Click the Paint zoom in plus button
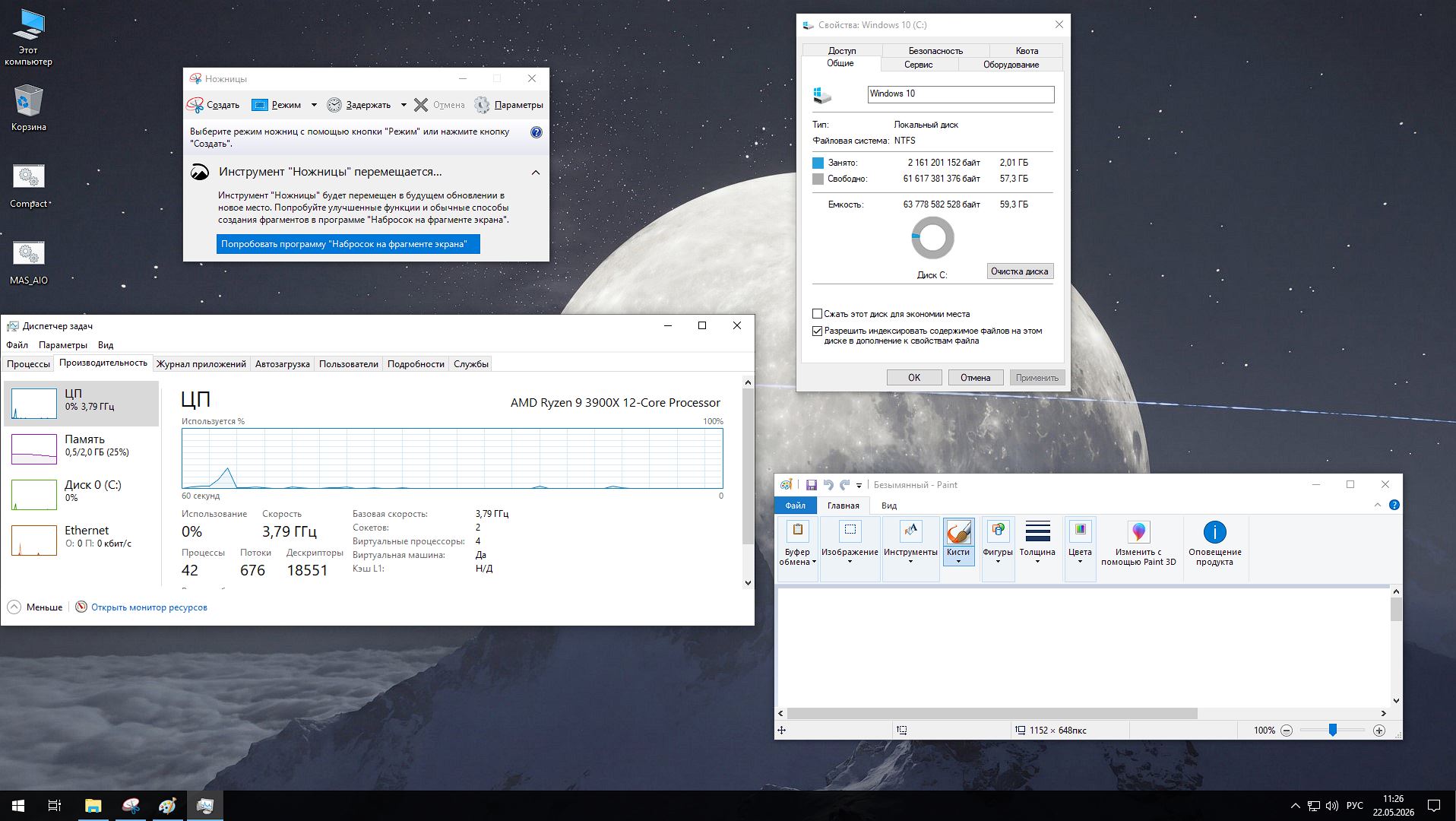Screen dimensions: 1456x821 point(1378,731)
